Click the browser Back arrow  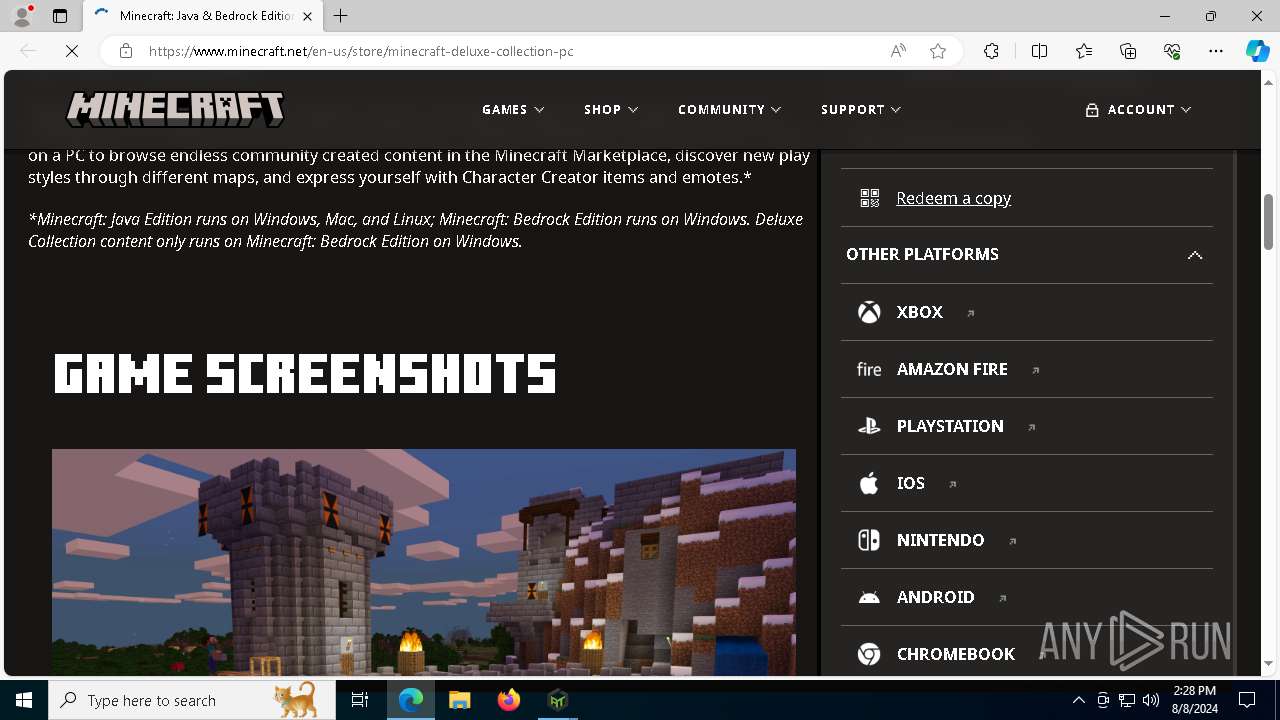point(28,51)
